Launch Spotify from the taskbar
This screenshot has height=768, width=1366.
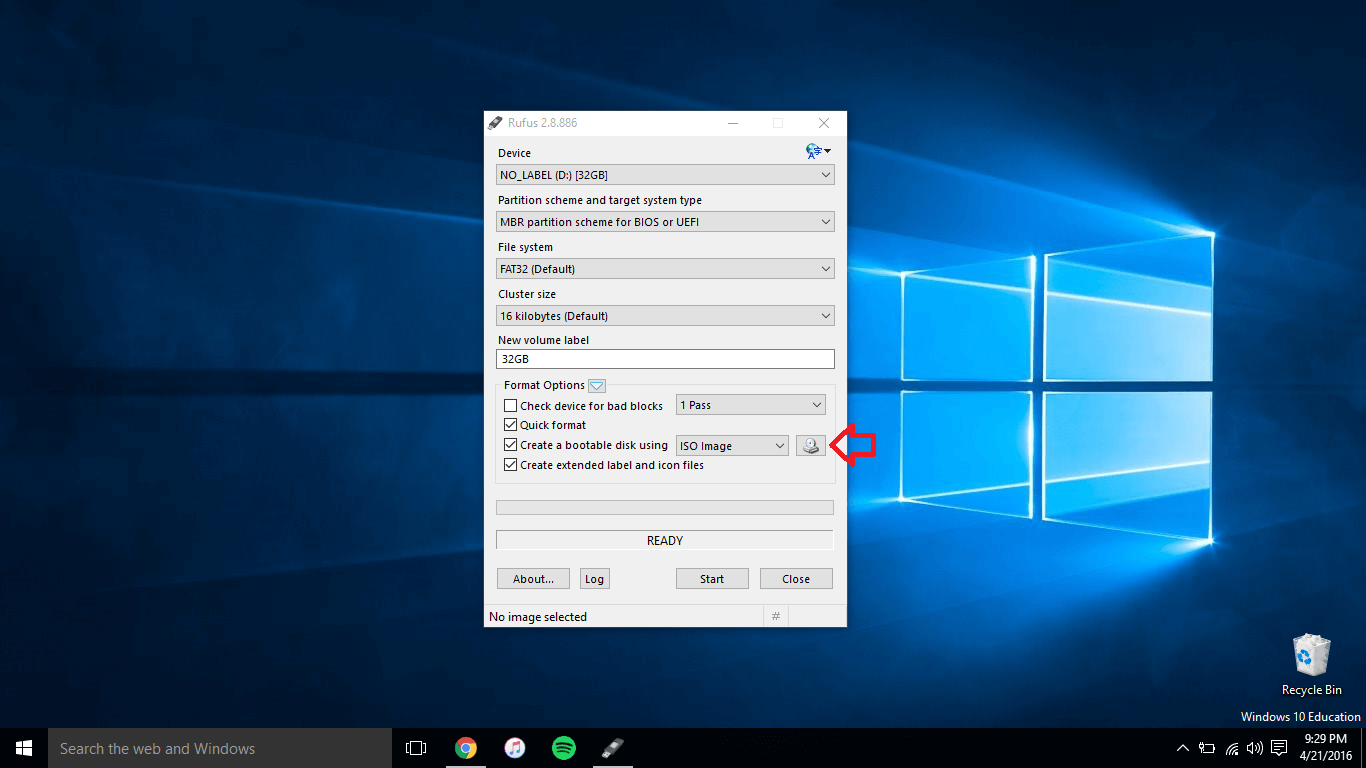(x=563, y=748)
